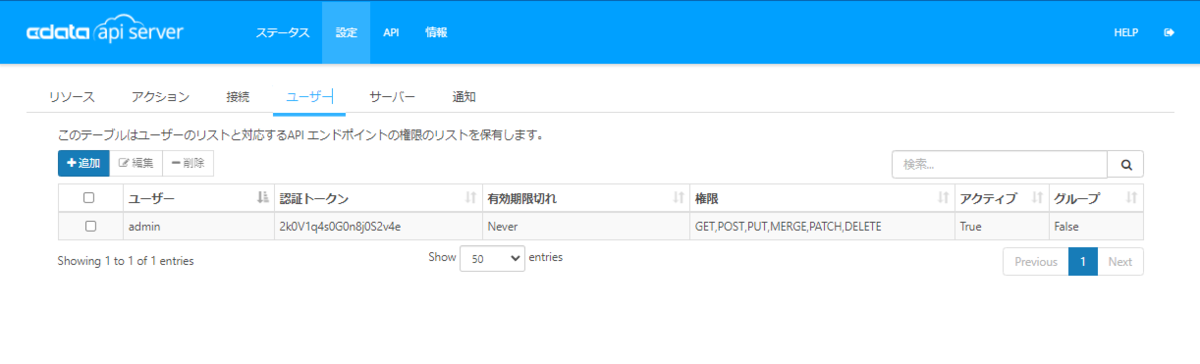1200x364 pixels.
Task: Click the 編集 edit button
Action: click(135, 163)
